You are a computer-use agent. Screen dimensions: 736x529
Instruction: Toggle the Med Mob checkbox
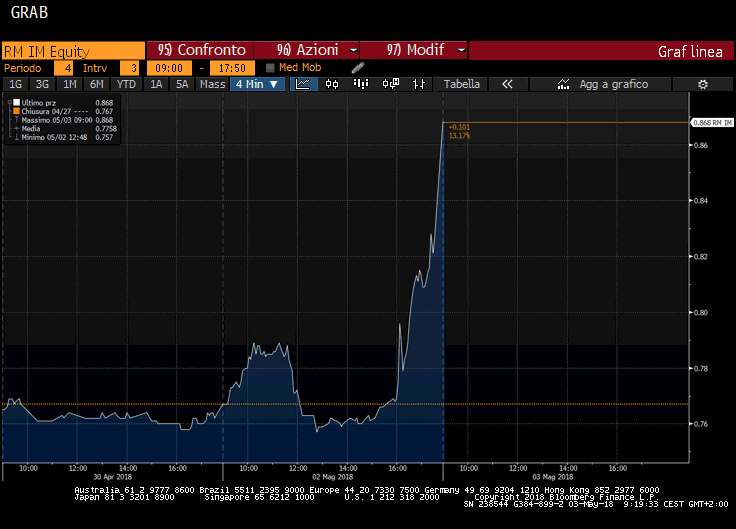(270, 67)
